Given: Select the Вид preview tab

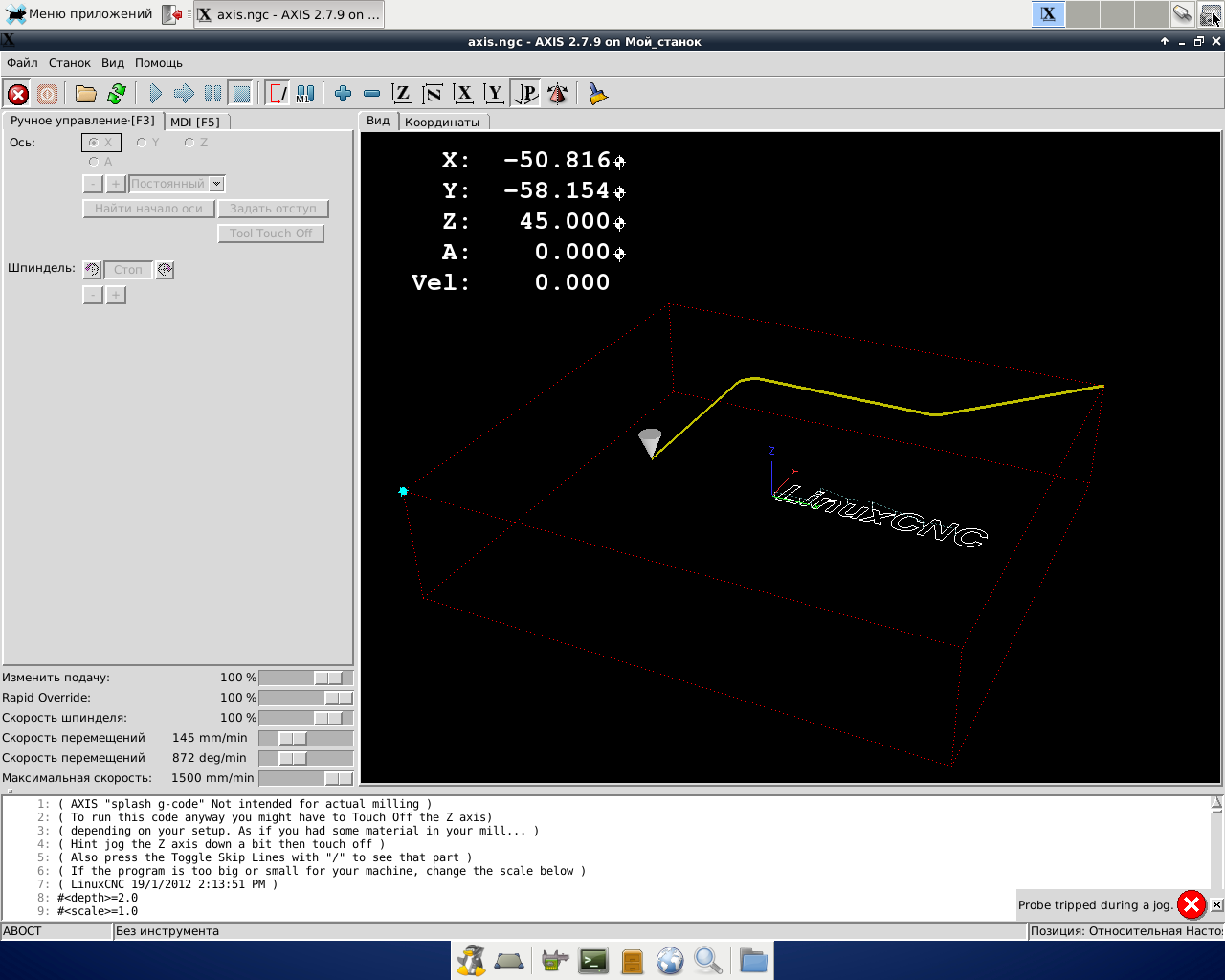Looking at the screenshot, I should point(378,121).
